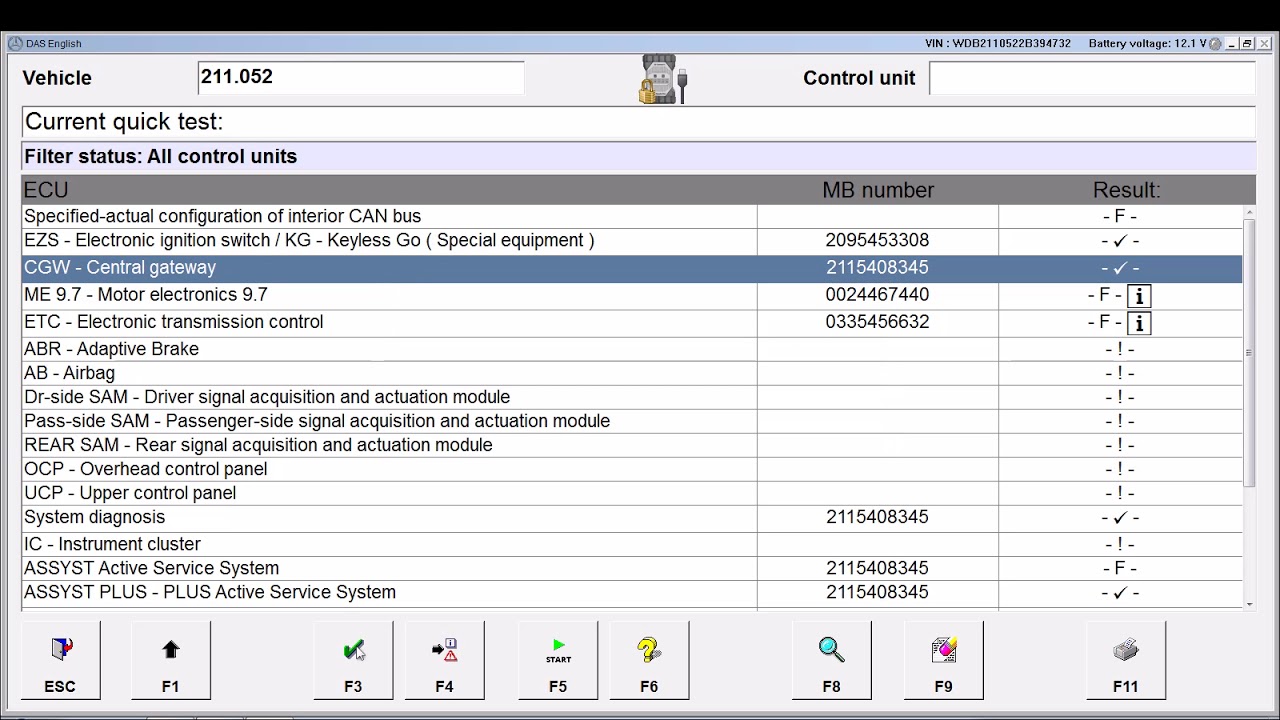Select the Dr-side SAM row
Viewport: 1280px width, 720px height.
[632, 397]
